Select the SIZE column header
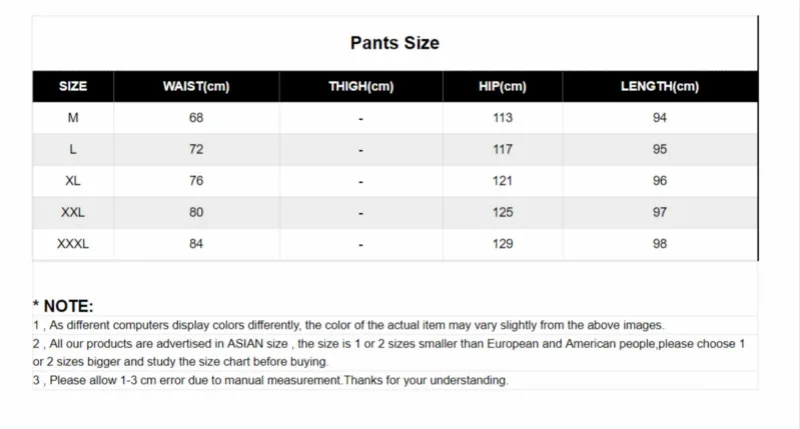 click(73, 87)
